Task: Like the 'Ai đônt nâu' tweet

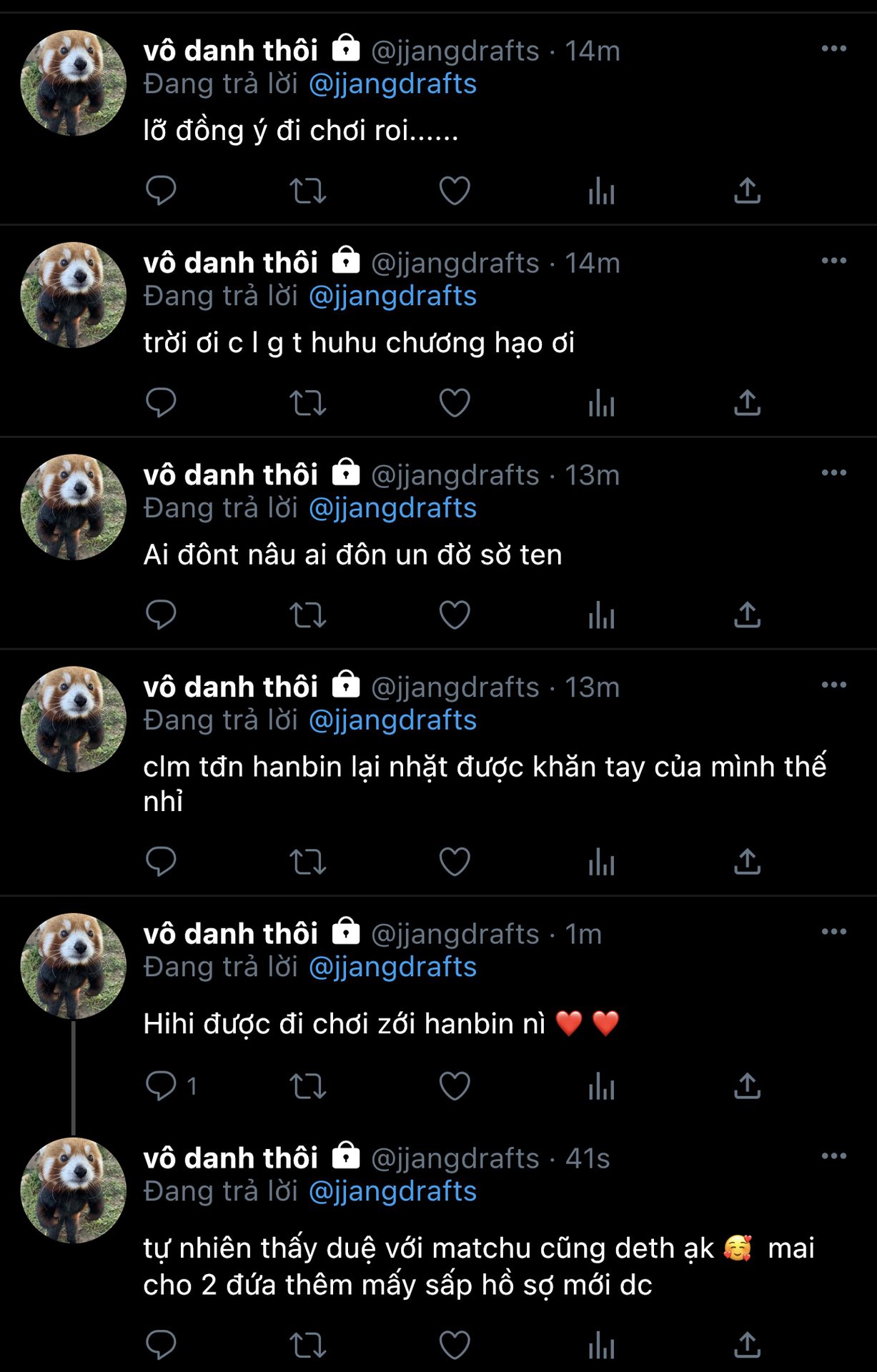Action: [x=455, y=615]
